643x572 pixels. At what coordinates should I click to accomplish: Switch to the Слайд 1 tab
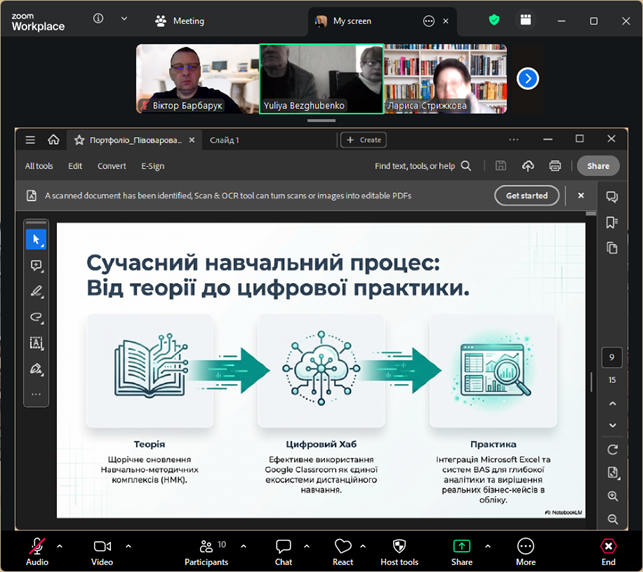[x=224, y=140]
